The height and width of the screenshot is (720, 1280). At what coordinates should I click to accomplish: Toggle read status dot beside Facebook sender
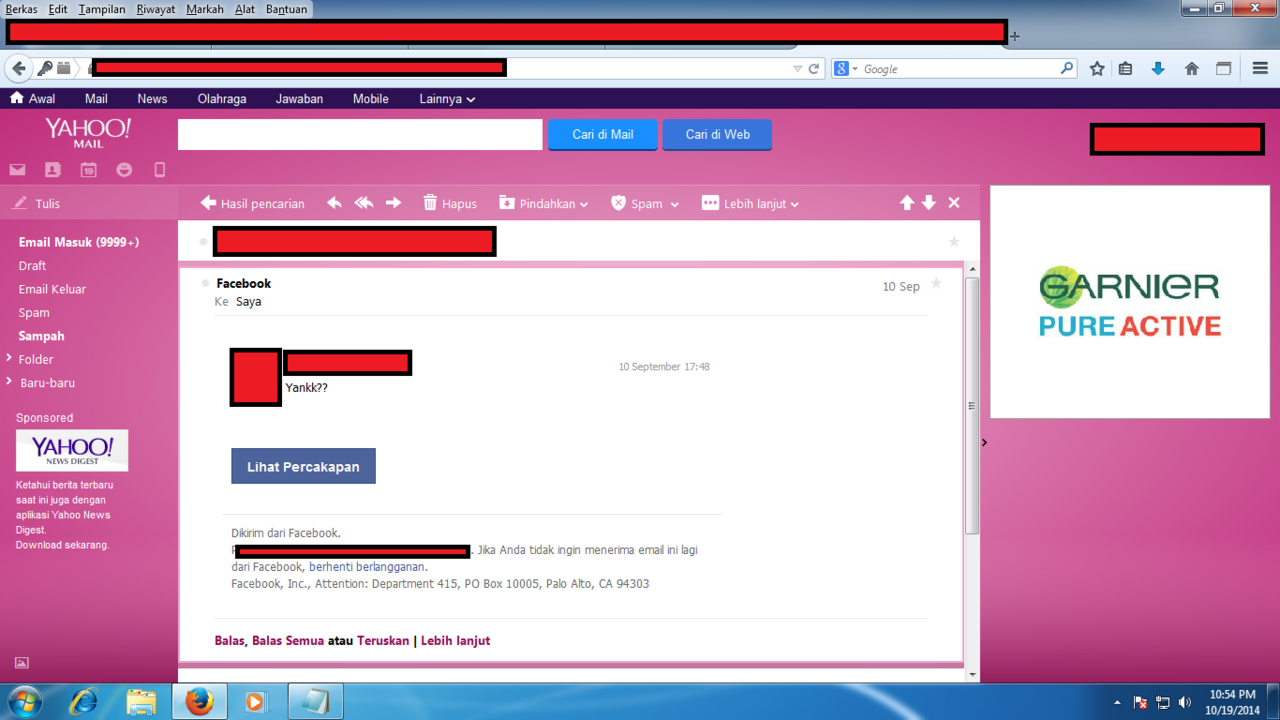point(205,284)
